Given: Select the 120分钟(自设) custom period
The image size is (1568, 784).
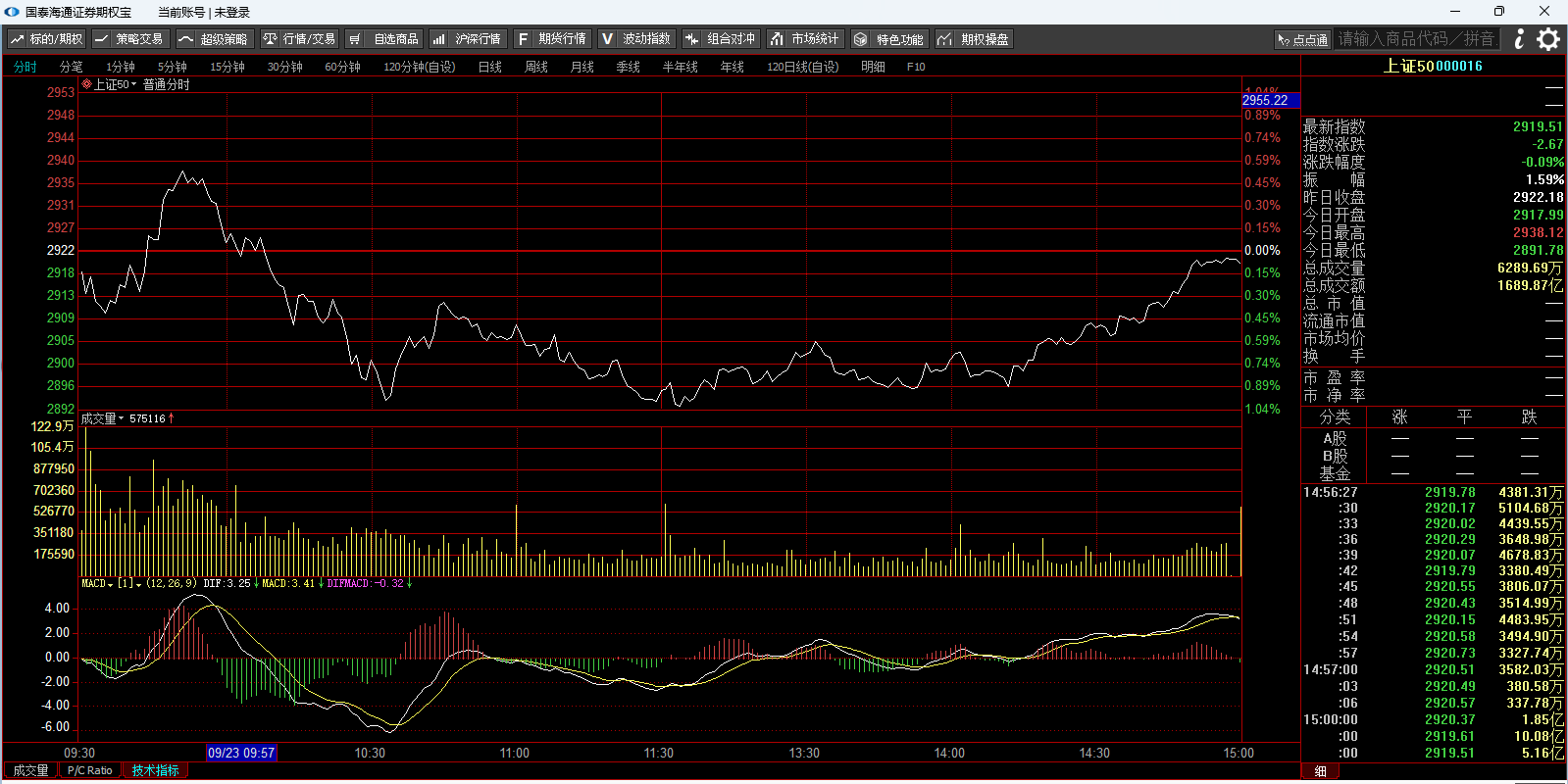Looking at the screenshot, I should tap(420, 67).
